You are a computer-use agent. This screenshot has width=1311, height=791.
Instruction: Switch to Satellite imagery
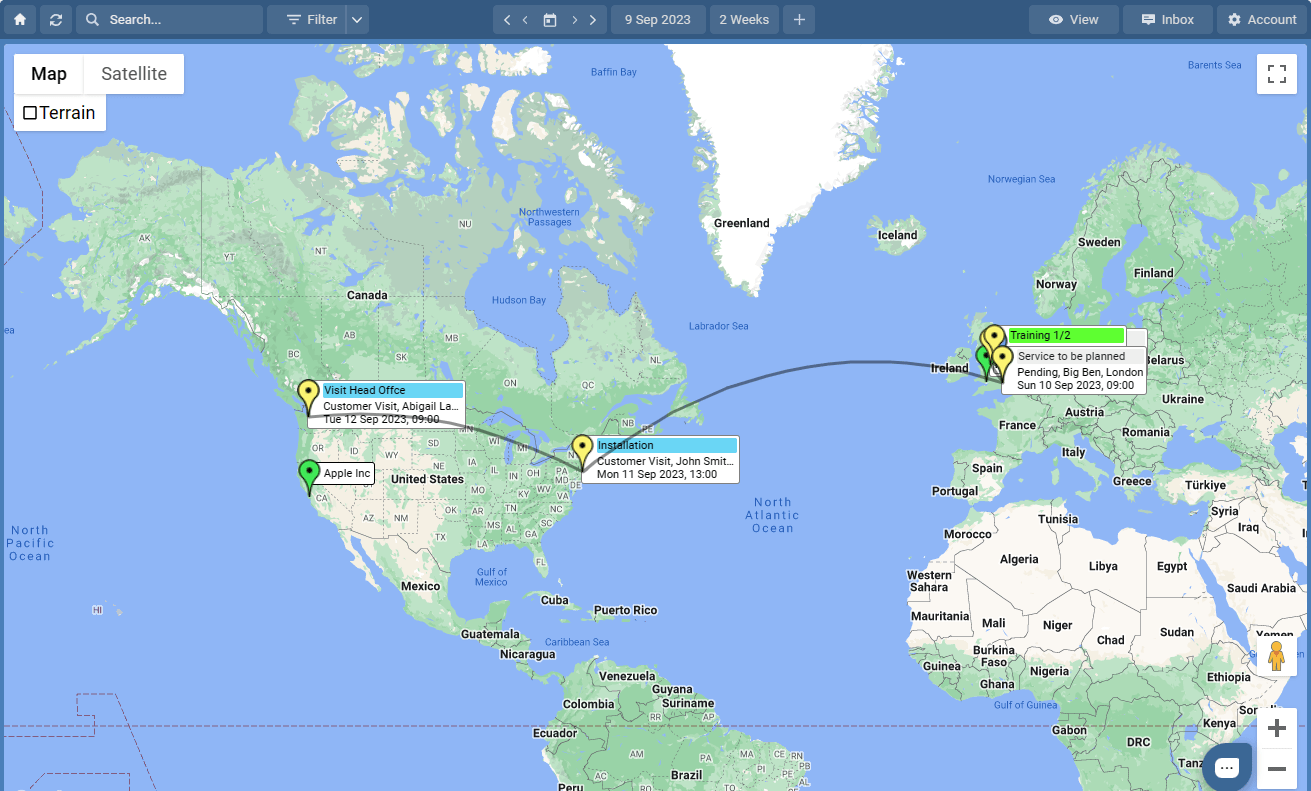[134, 74]
